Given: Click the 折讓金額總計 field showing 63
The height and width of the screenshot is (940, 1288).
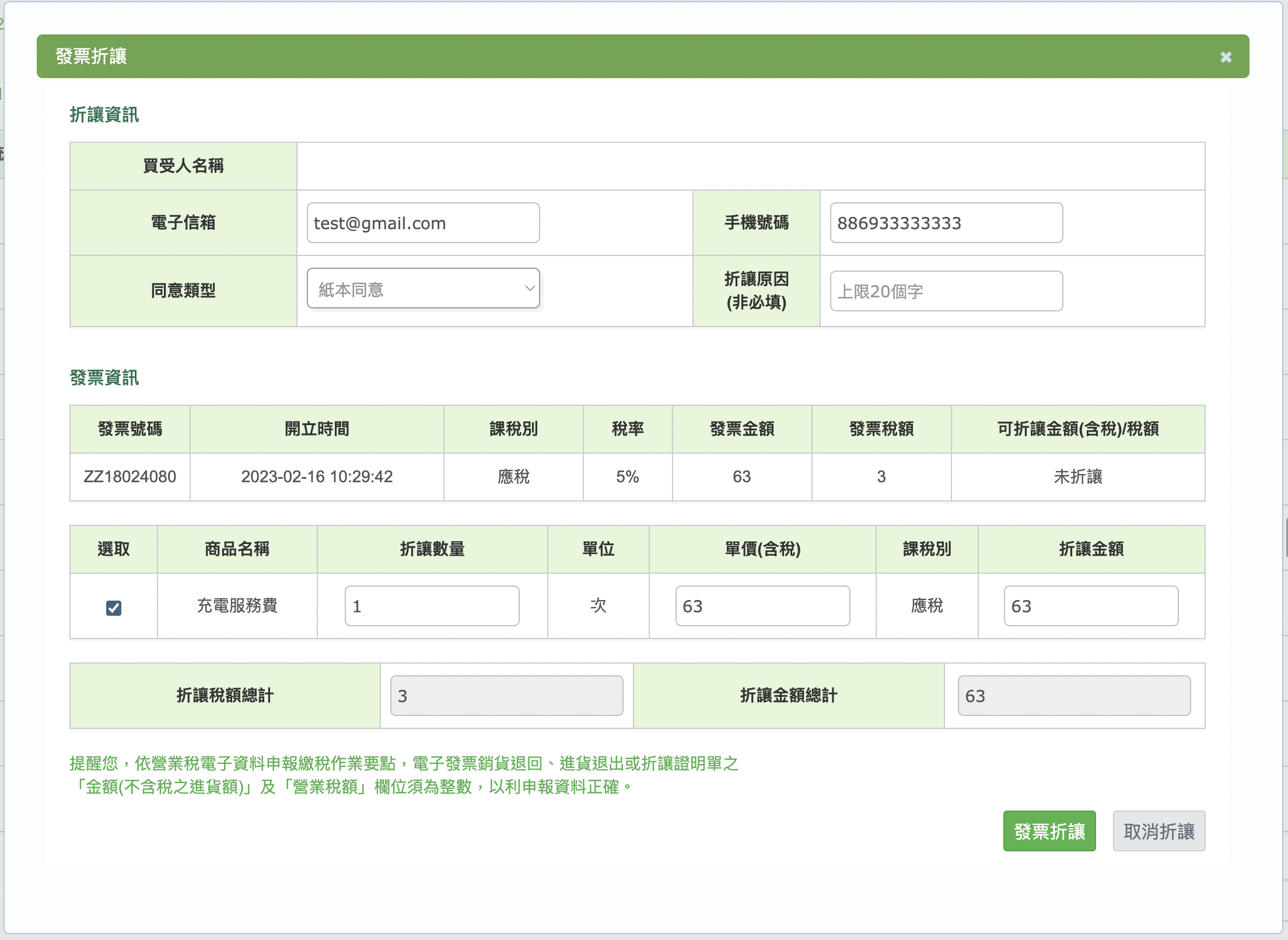Looking at the screenshot, I should pyautogui.click(x=1074, y=696).
